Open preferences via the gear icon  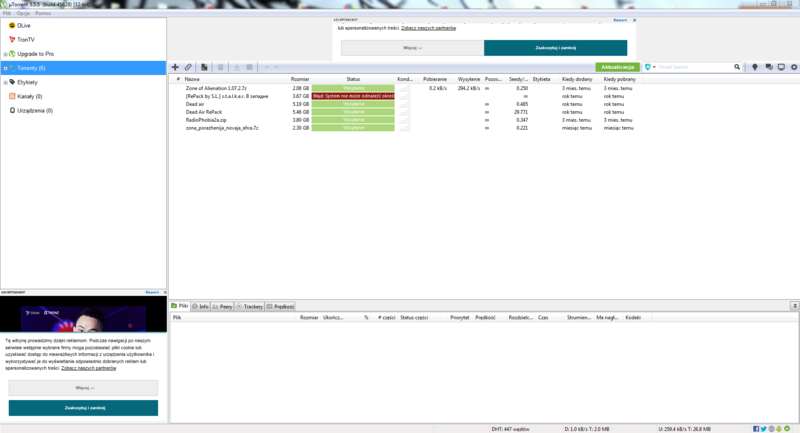pyautogui.click(x=794, y=67)
